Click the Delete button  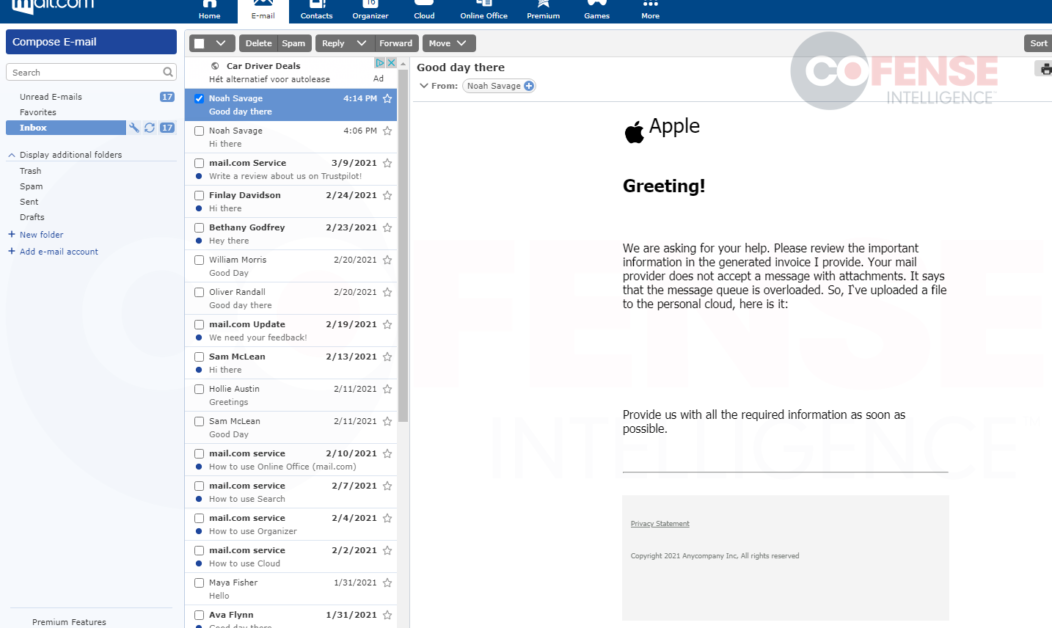click(x=258, y=43)
